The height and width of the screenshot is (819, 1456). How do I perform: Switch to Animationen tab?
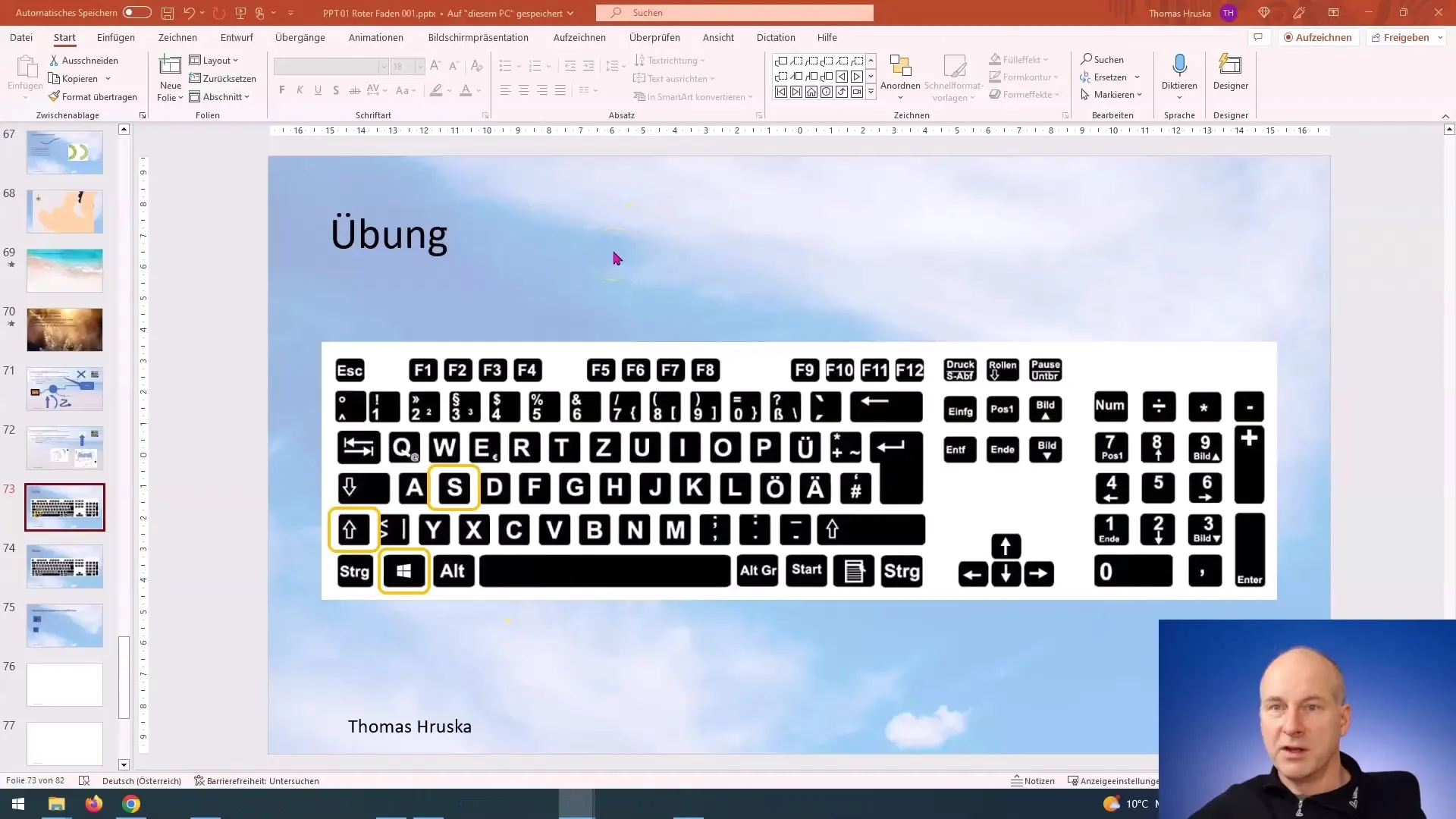[x=375, y=37]
